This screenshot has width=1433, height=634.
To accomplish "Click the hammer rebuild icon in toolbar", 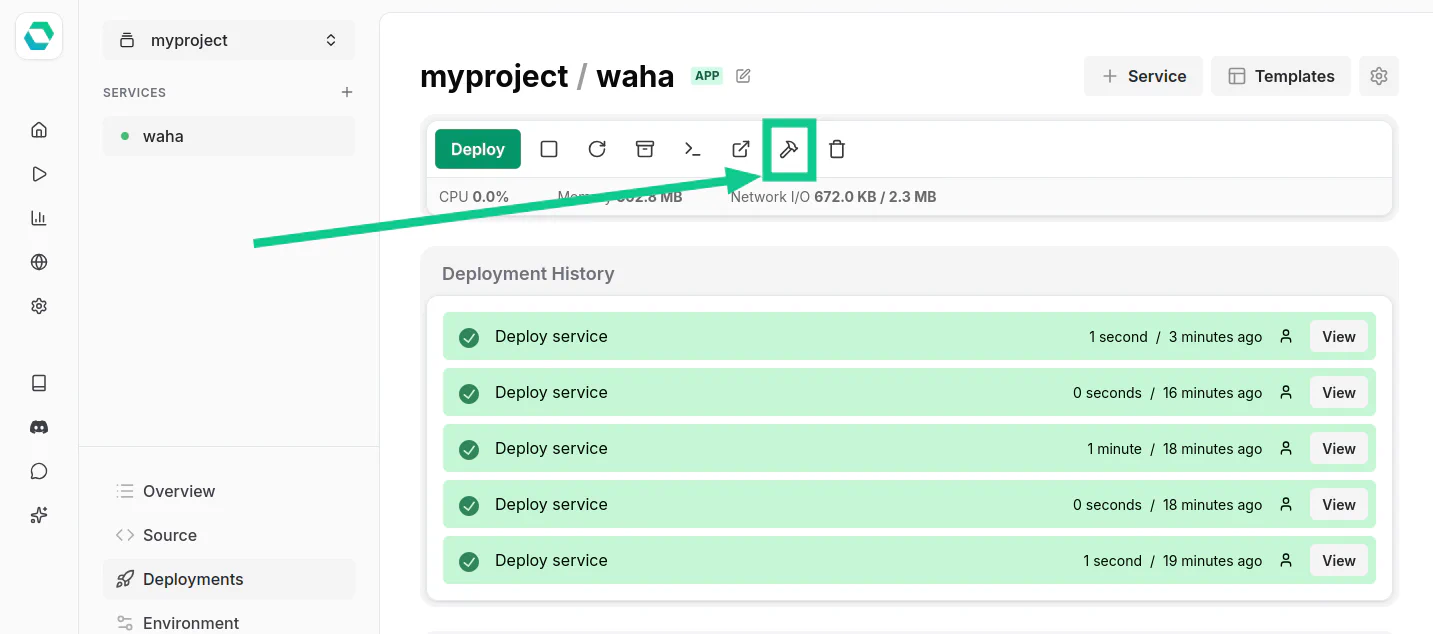I will pos(789,149).
